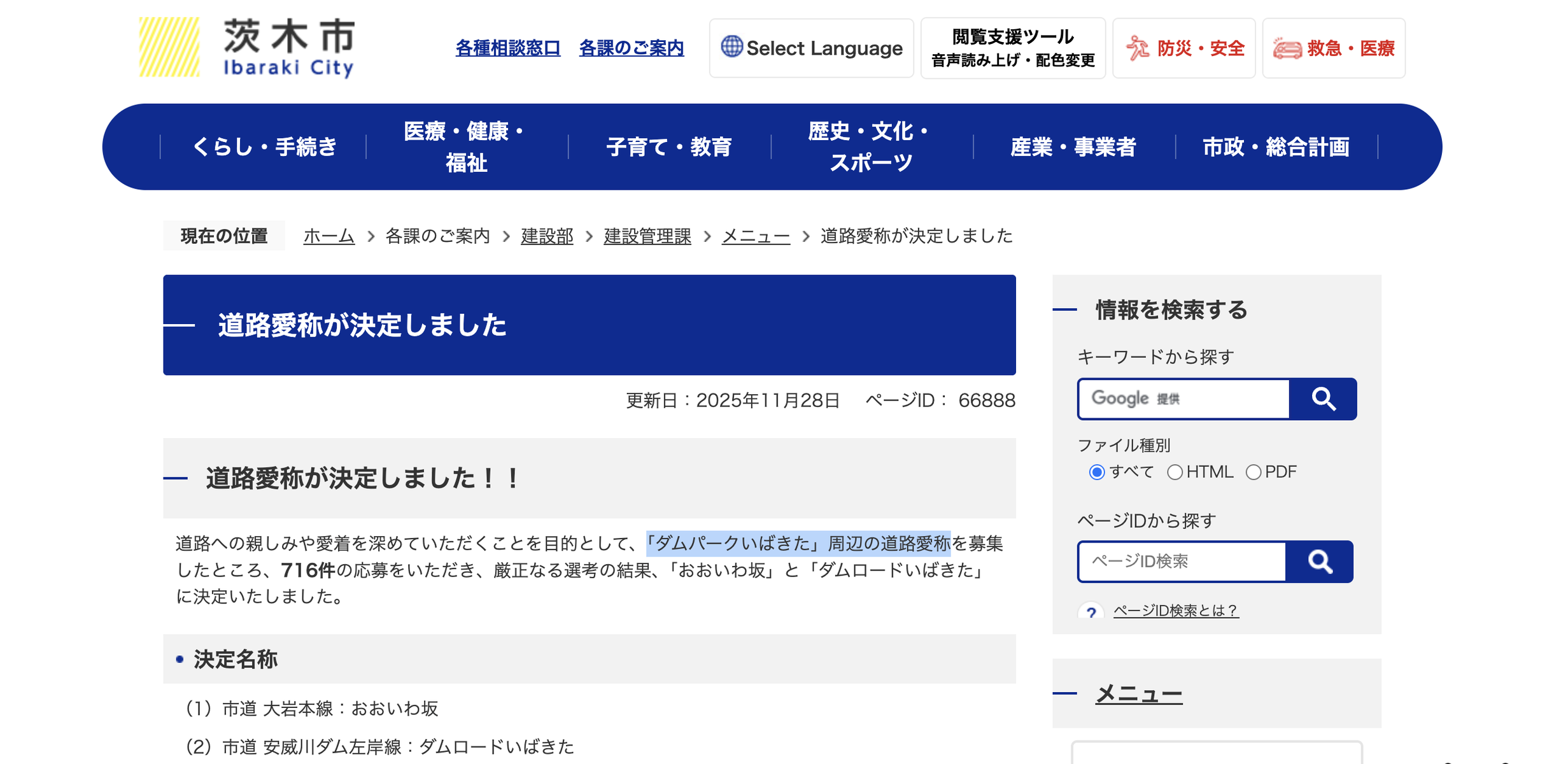Select the HTML file type radio

[1175, 472]
